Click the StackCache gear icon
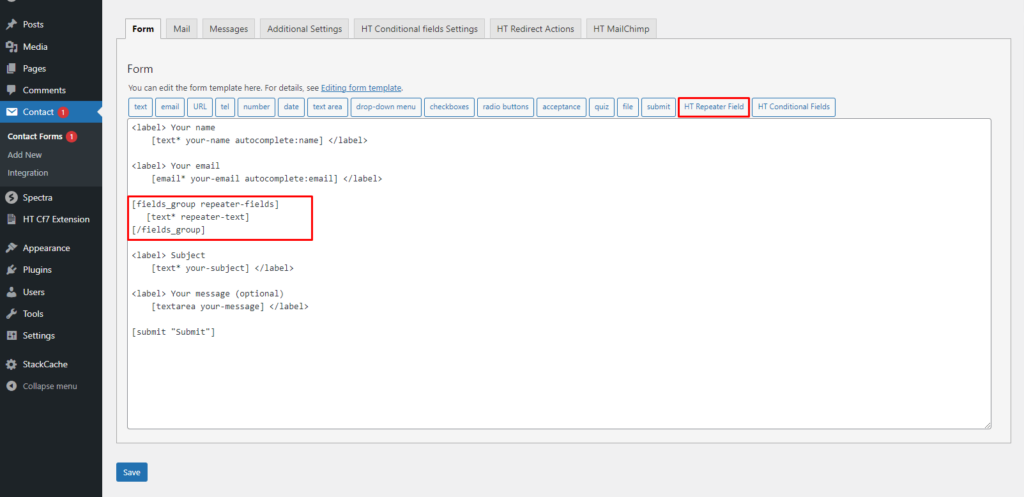This screenshot has height=497, width=1024. point(11,364)
